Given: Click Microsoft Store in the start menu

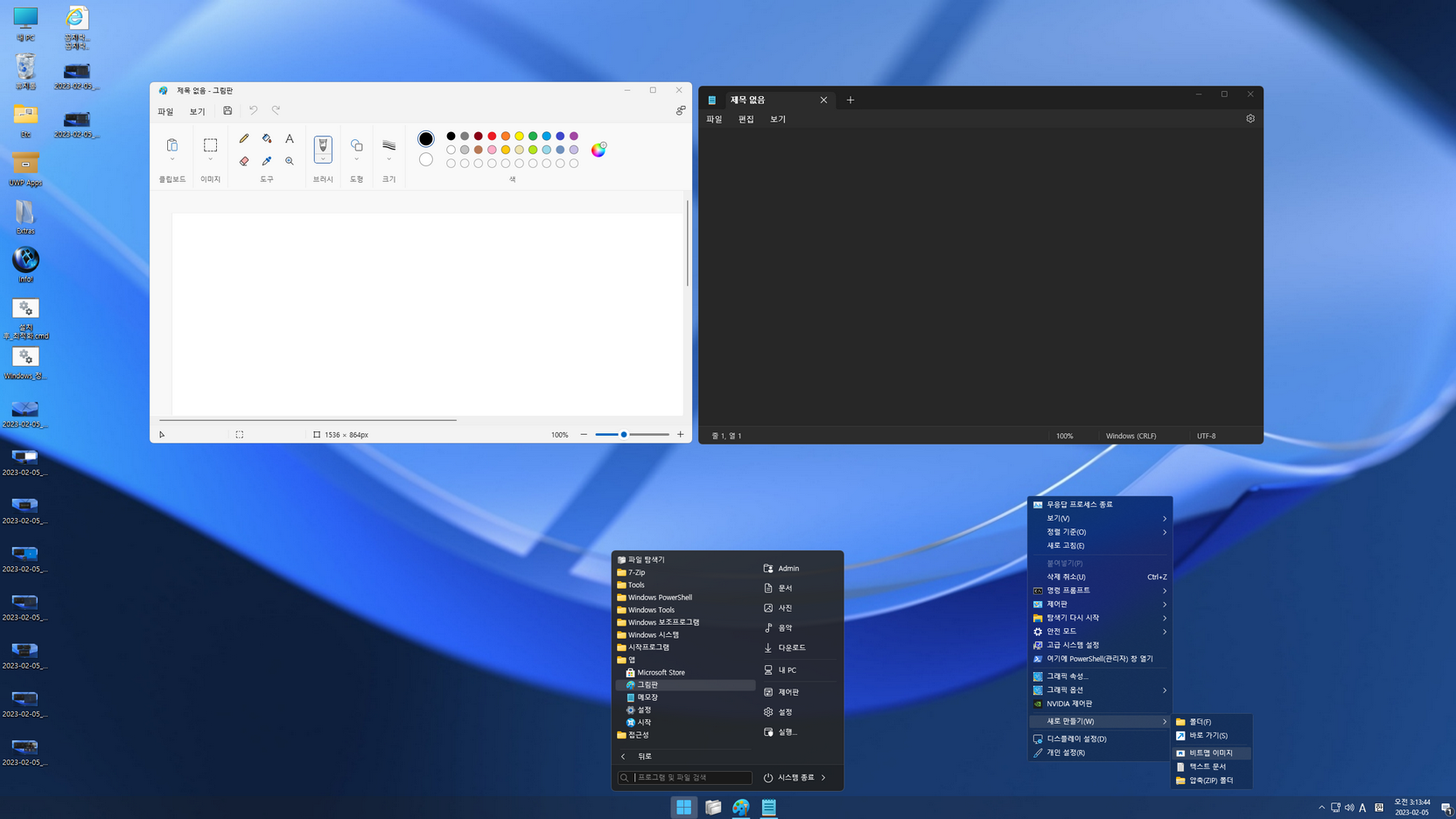Looking at the screenshot, I should click(x=661, y=672).
